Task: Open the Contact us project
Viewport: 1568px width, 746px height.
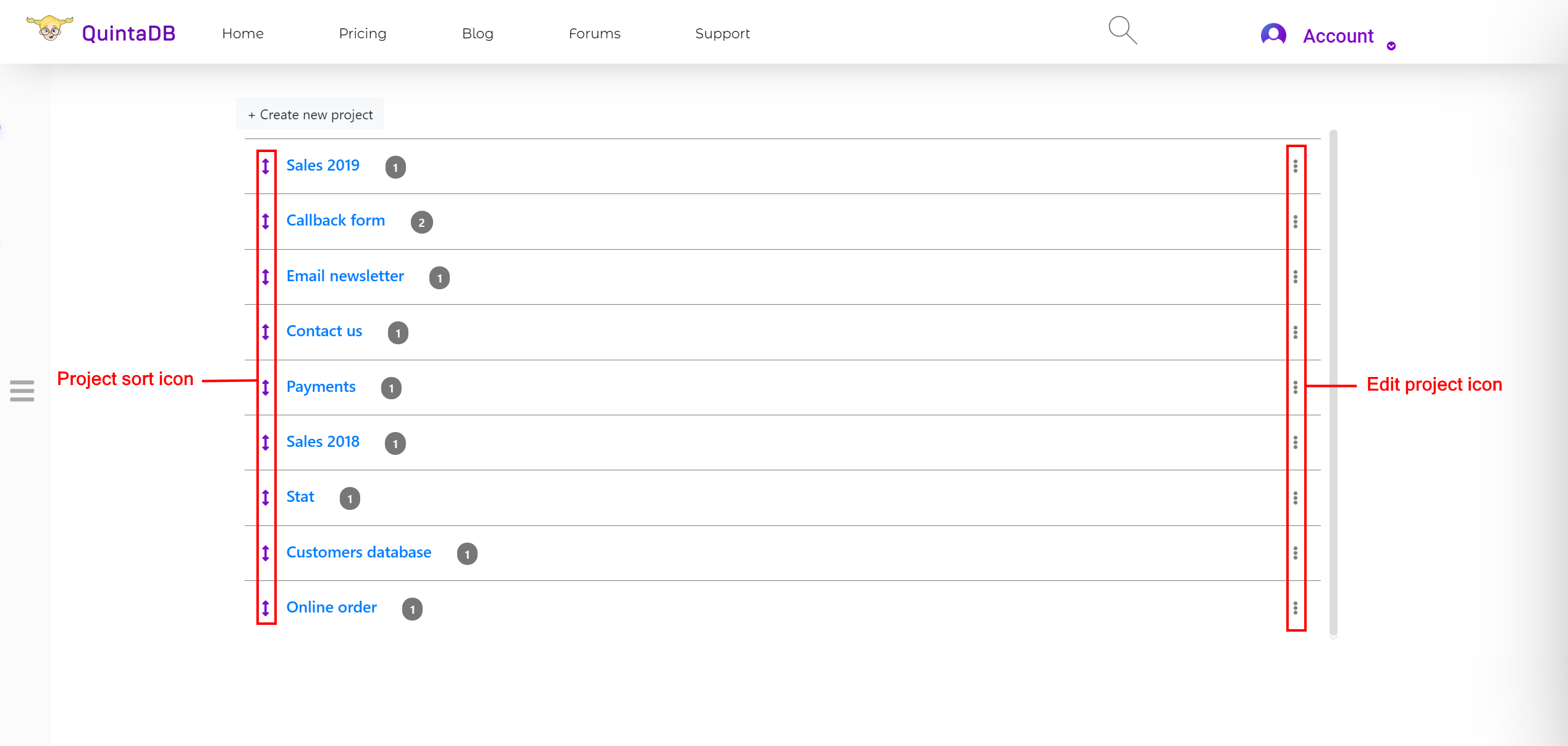Action: [324, 331]
